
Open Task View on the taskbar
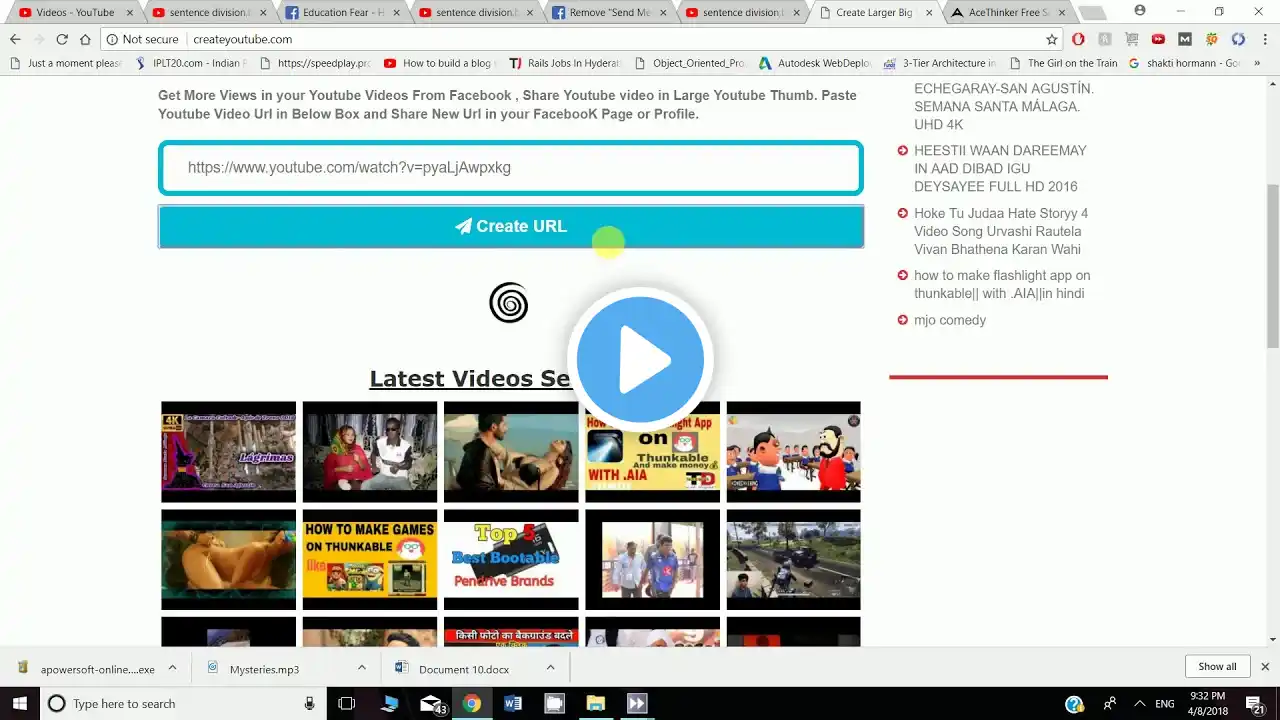tap(347, 704)
